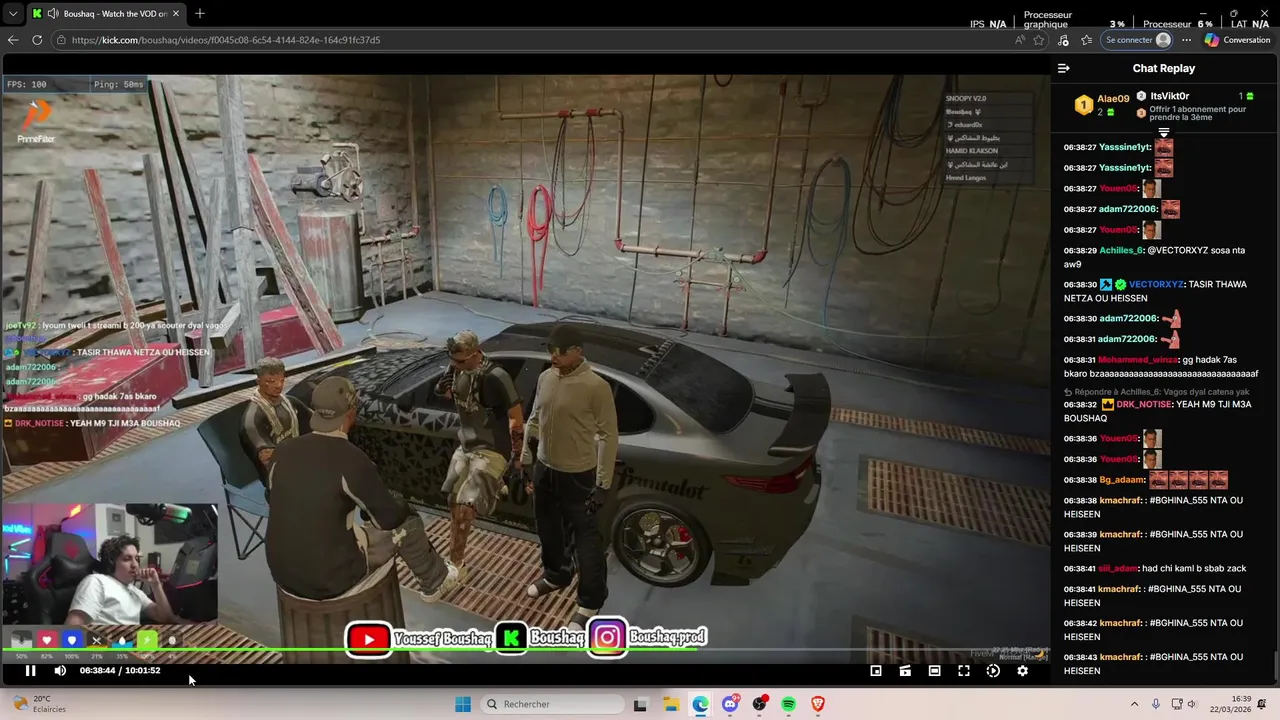Screen dimensions: 1280x720
Task: Open Discord from the taskbar
Action: click(x=730, y=704)
